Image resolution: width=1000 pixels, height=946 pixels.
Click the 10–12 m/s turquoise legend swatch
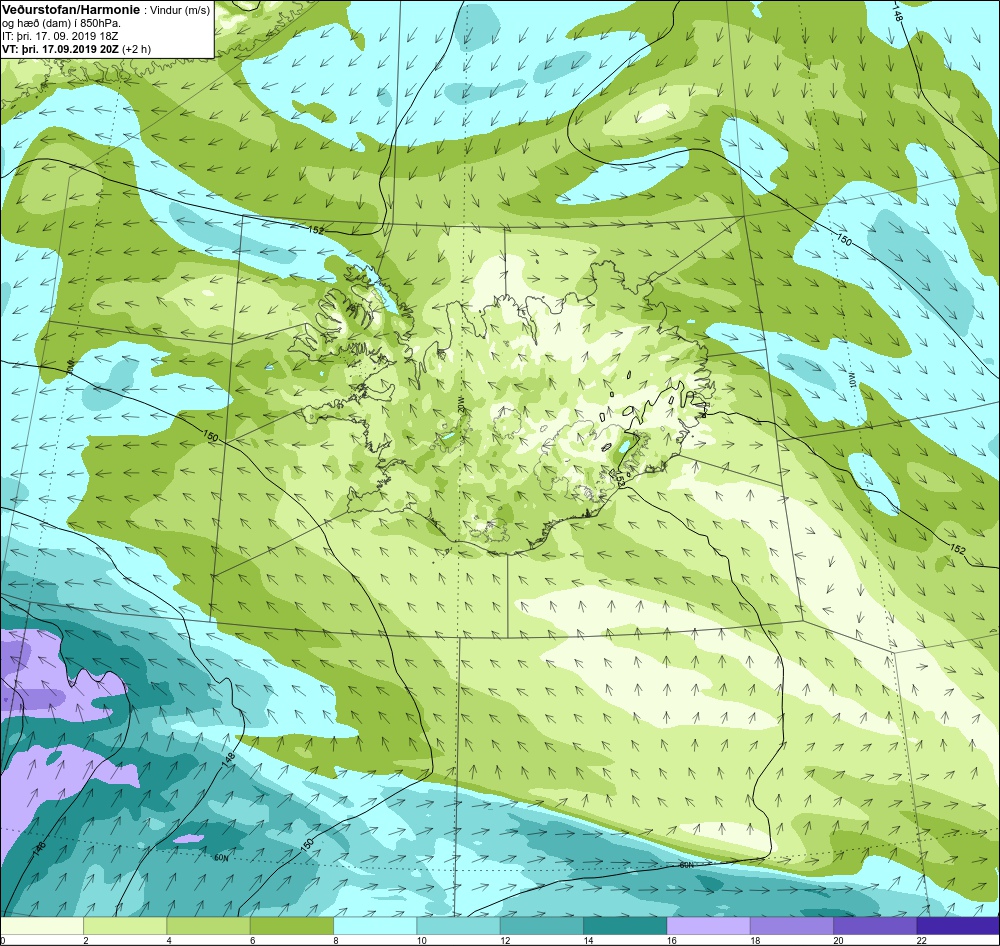coord(459,925)
